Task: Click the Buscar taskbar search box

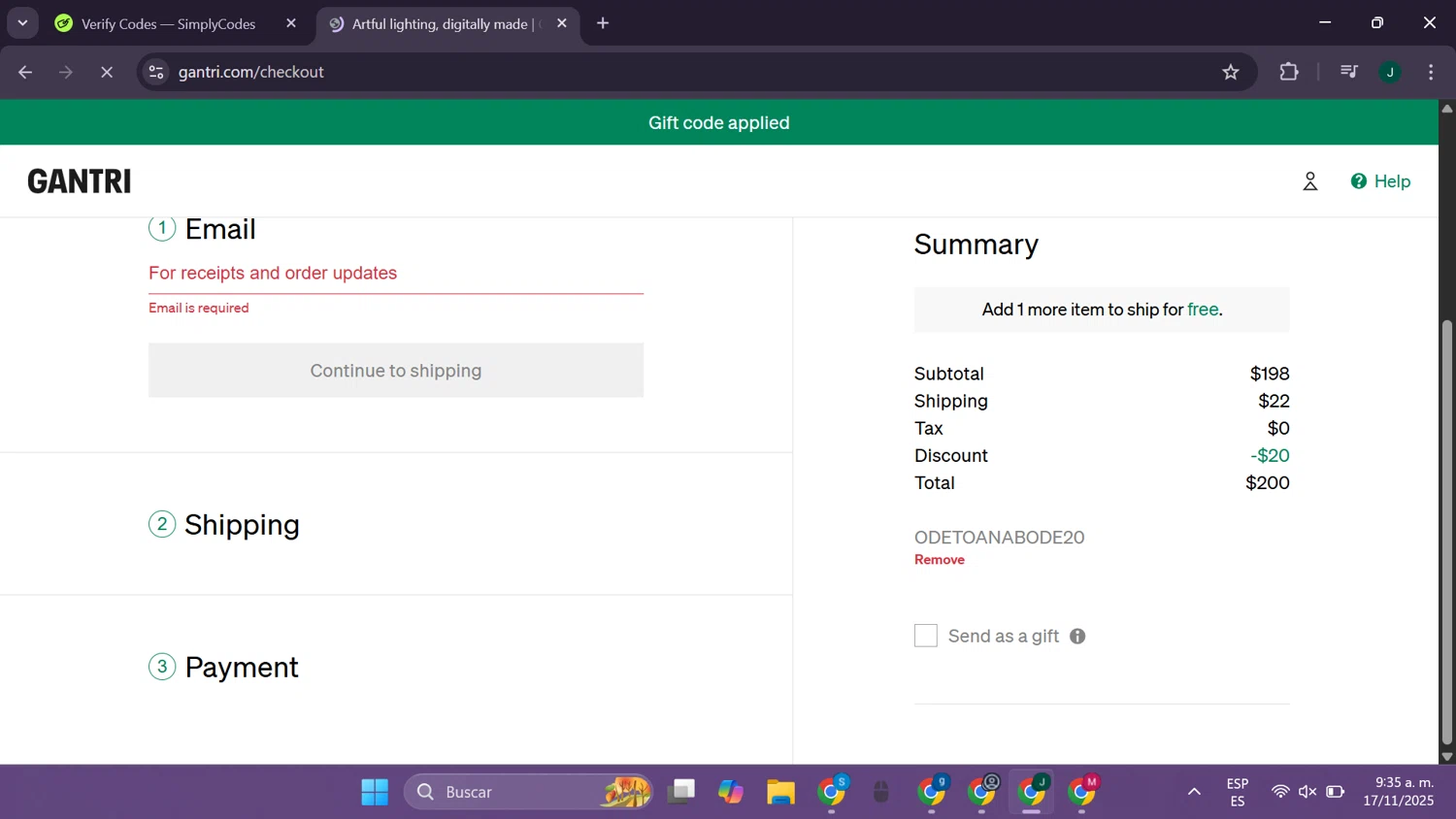Action: point(529,792)
